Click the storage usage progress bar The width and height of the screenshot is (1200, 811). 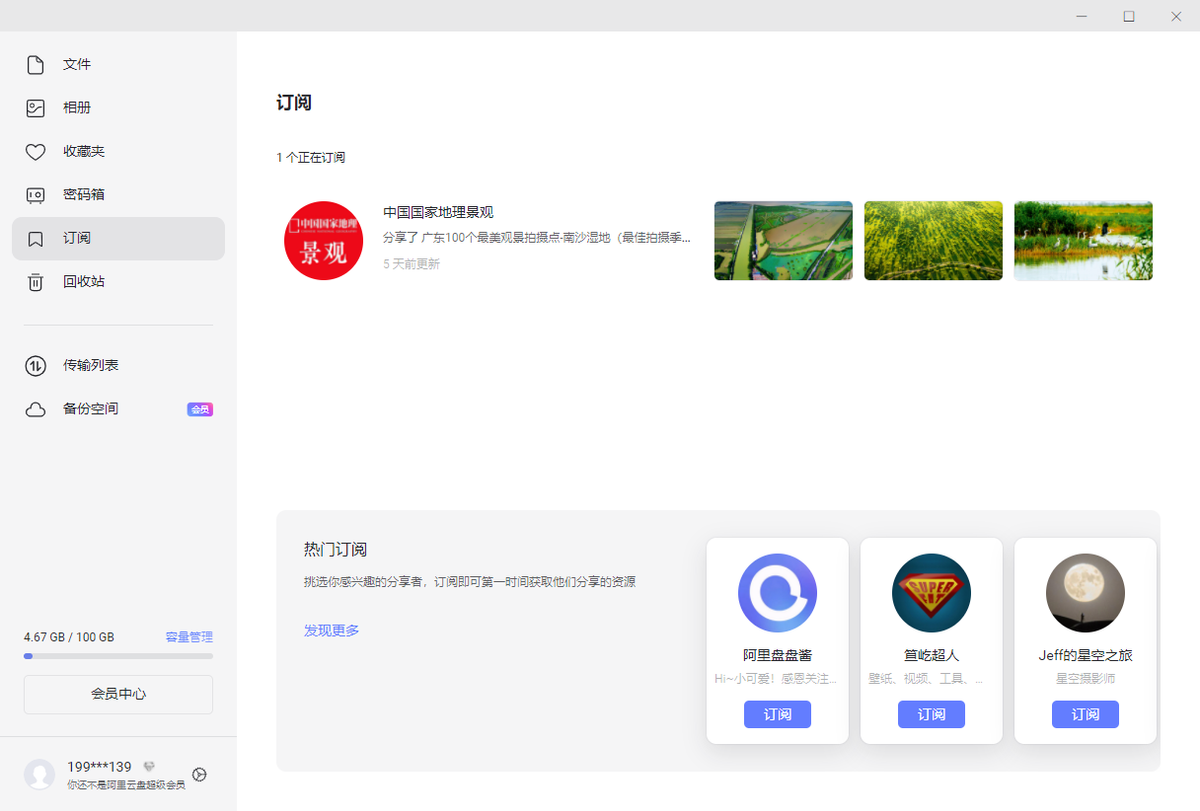coord(118,656)
